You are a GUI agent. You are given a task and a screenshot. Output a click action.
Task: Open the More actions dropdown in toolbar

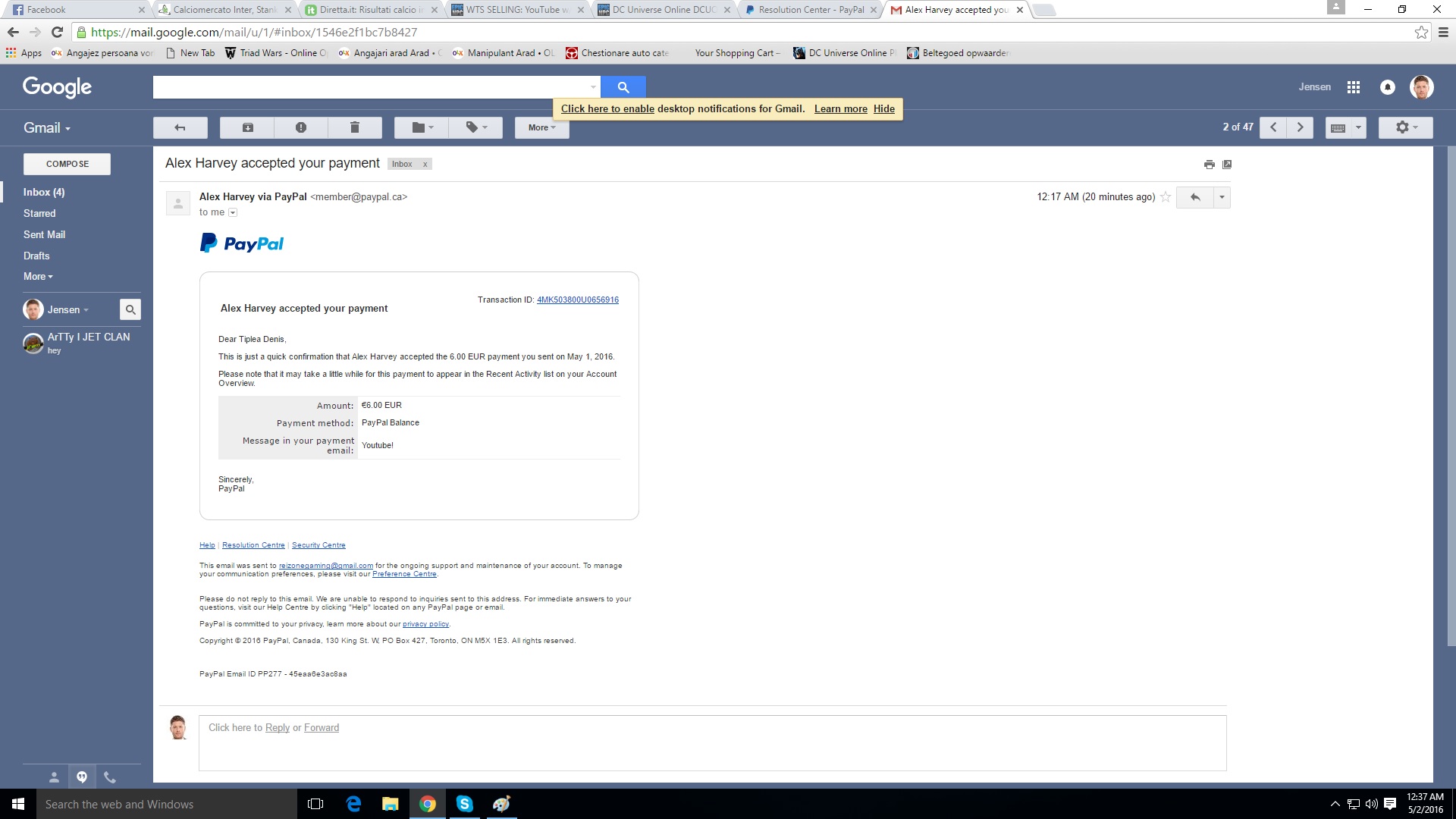(541, 127)
